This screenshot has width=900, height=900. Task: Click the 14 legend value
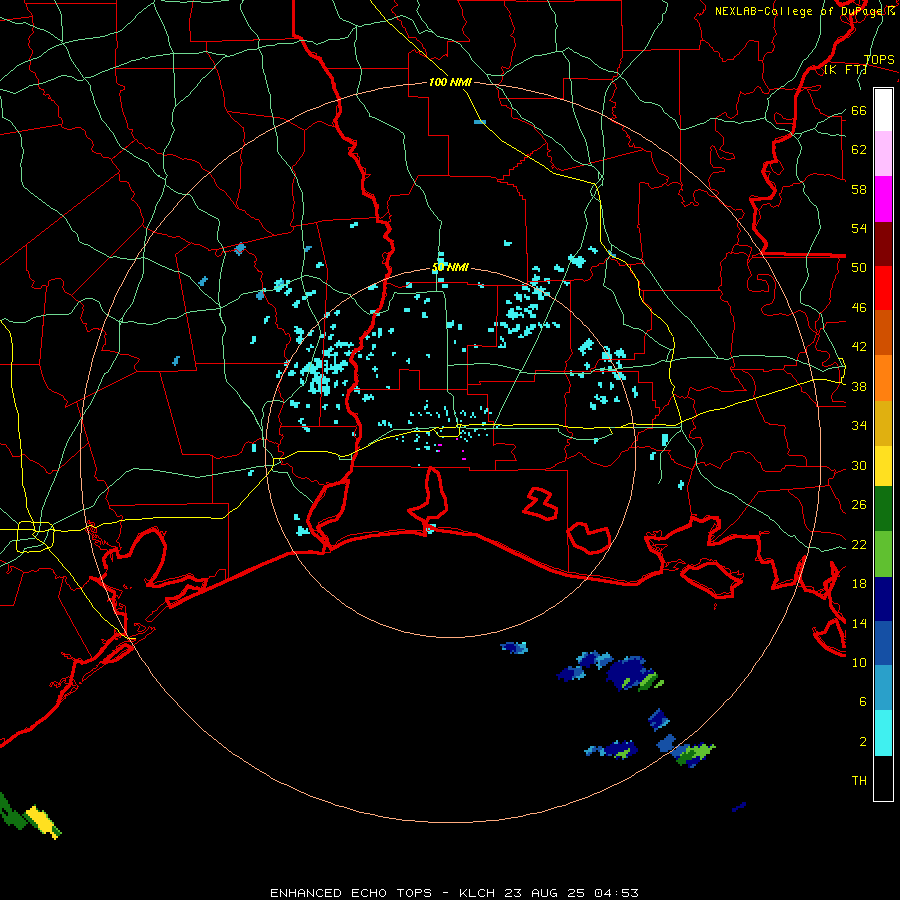point(859,623)
